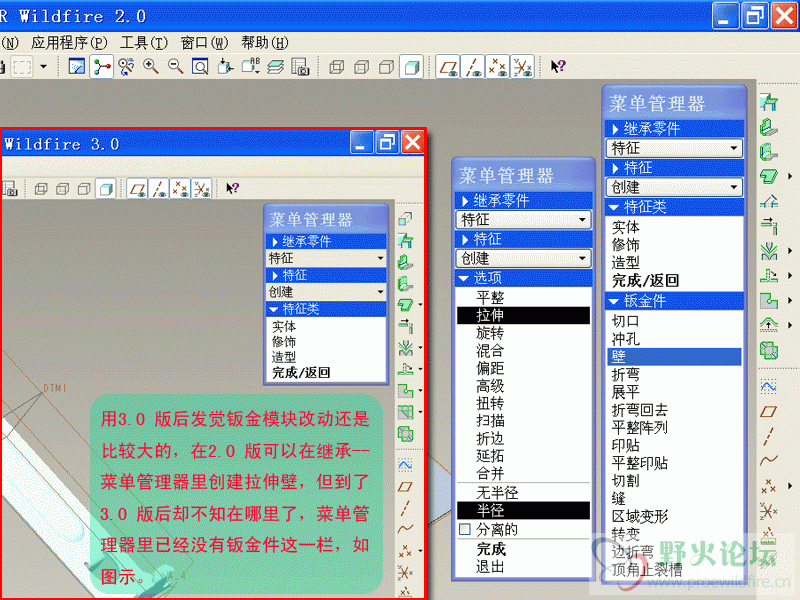This screenshot has height=600, width=800.
Task: Click the datum axis icon in Wildfire 3.0 side toolbar
Action: click(405, 508)
